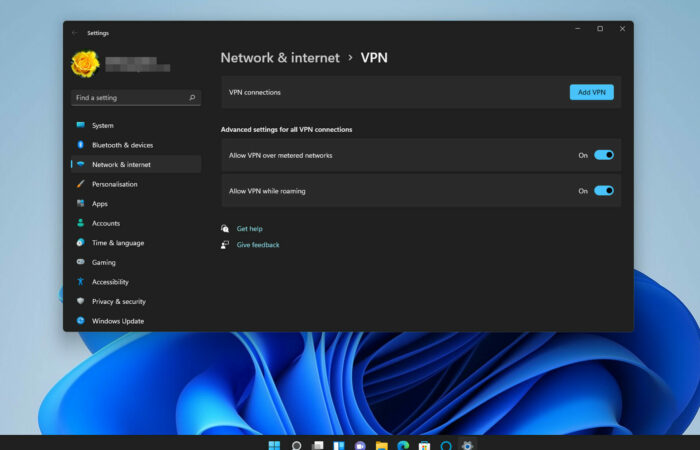This screenshot has width=700, height=450.
Task: Open the Get help link
Action: tap(250, 229)
